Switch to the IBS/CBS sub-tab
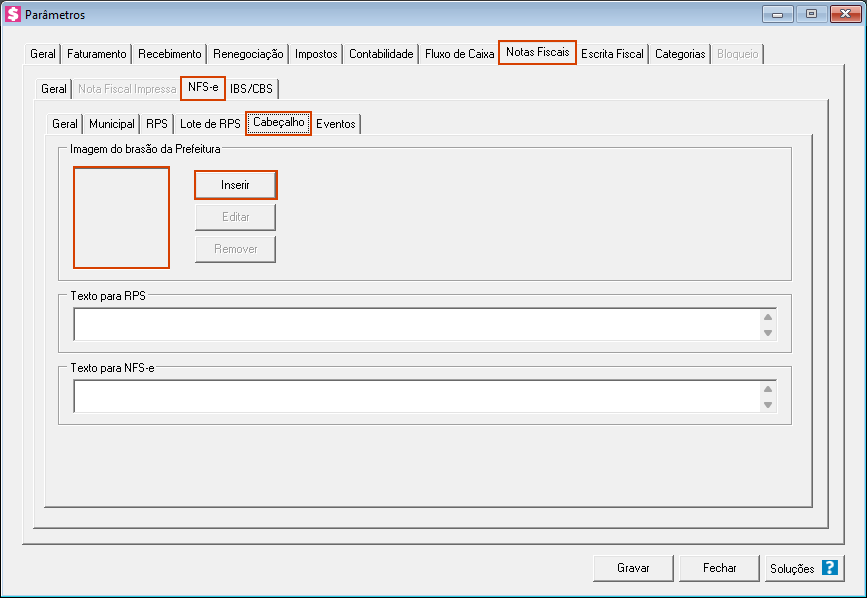The height and width of the screenshot is (598, 867). [x=251, y=89]
